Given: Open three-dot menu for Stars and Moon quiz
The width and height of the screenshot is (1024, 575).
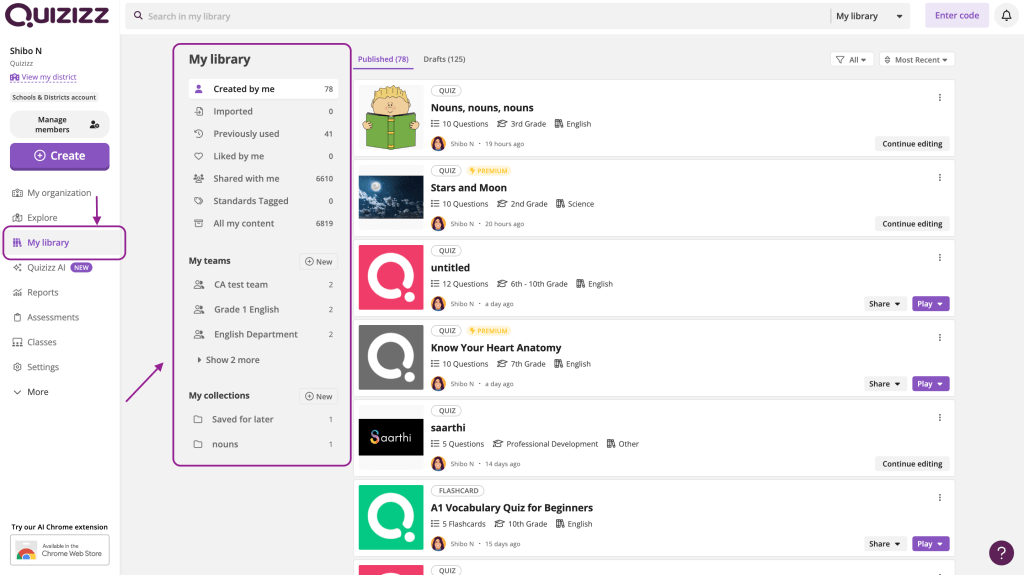Looking at the screenshot, I should (939, 178).
